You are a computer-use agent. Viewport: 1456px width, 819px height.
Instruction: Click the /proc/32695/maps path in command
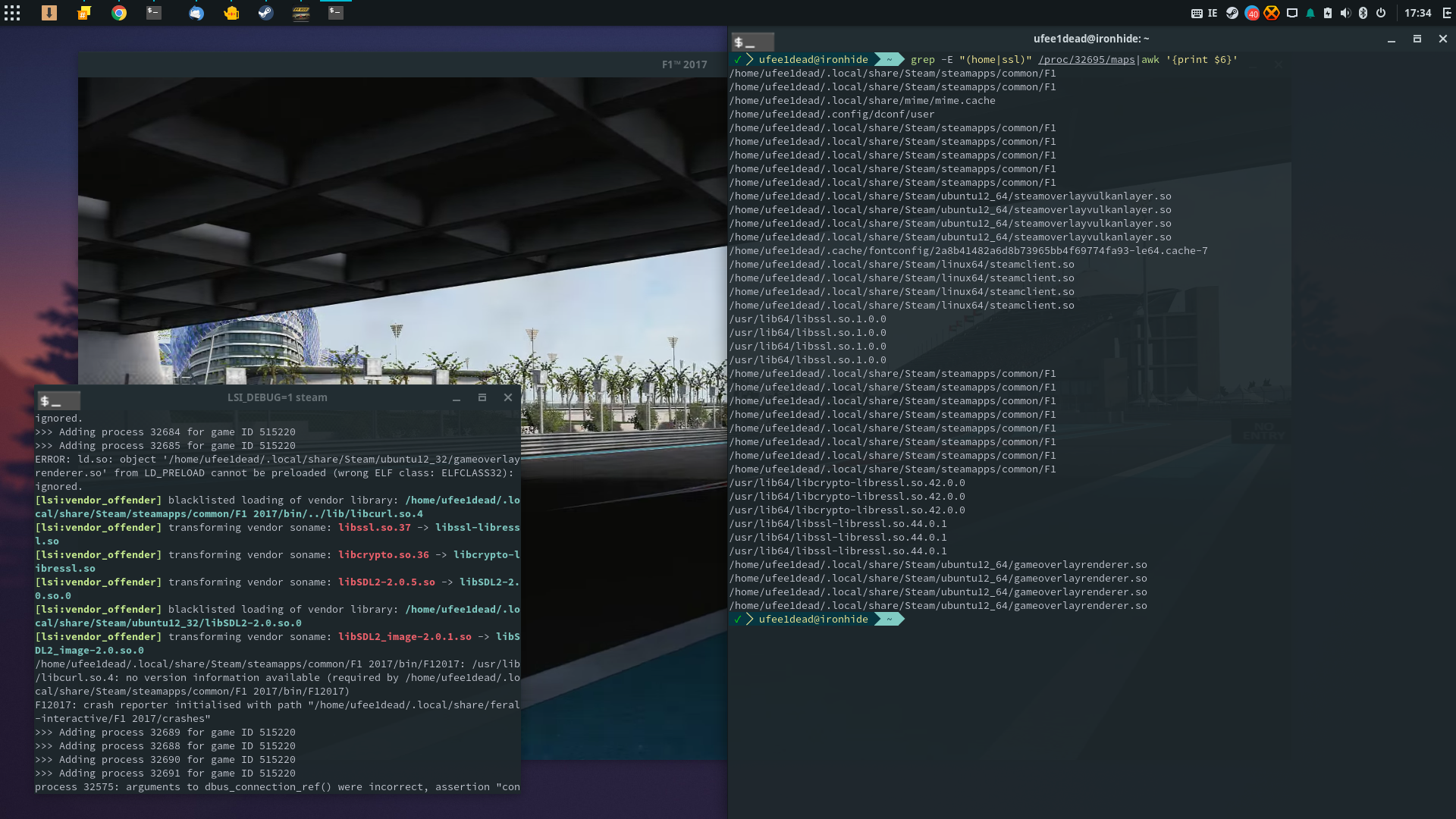(1087, 60)
